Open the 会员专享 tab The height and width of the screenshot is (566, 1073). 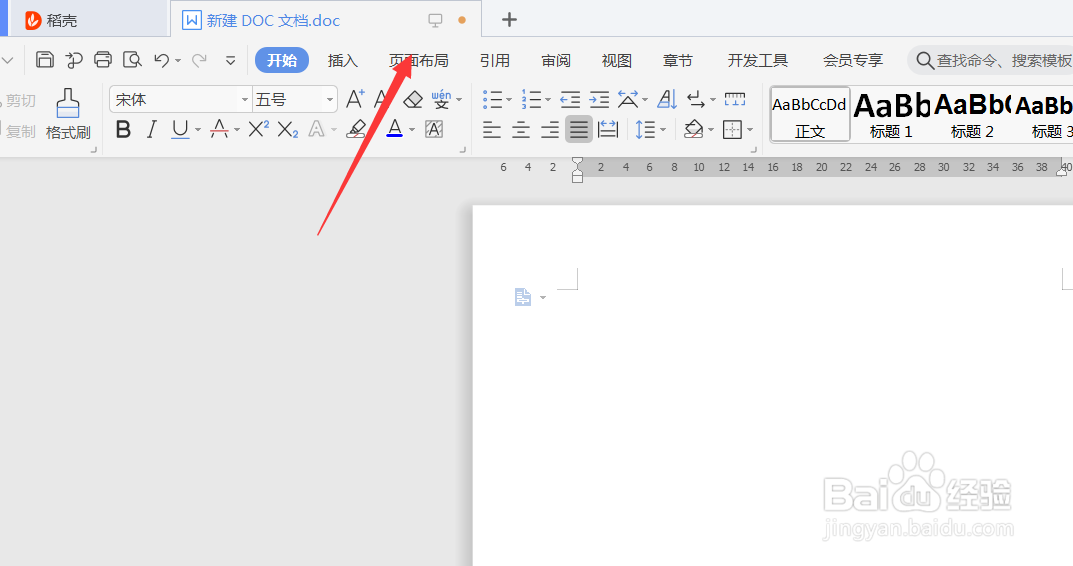coord(853,60)
